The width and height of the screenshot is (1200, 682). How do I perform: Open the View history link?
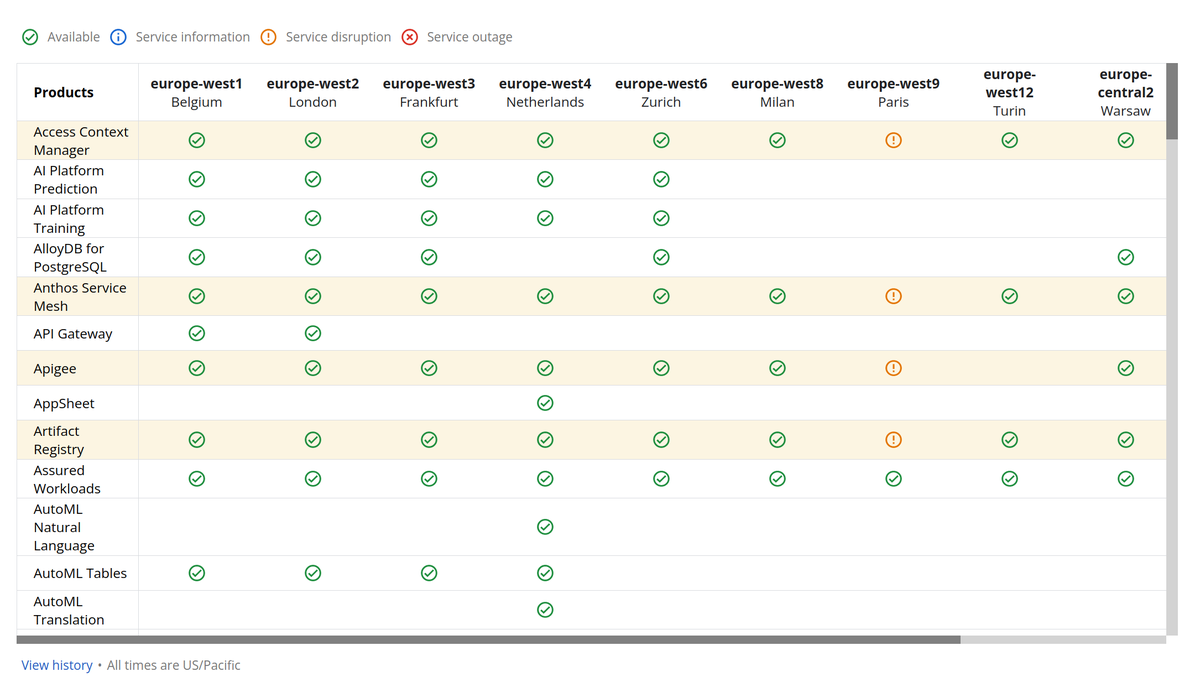[x=57, y=665]
